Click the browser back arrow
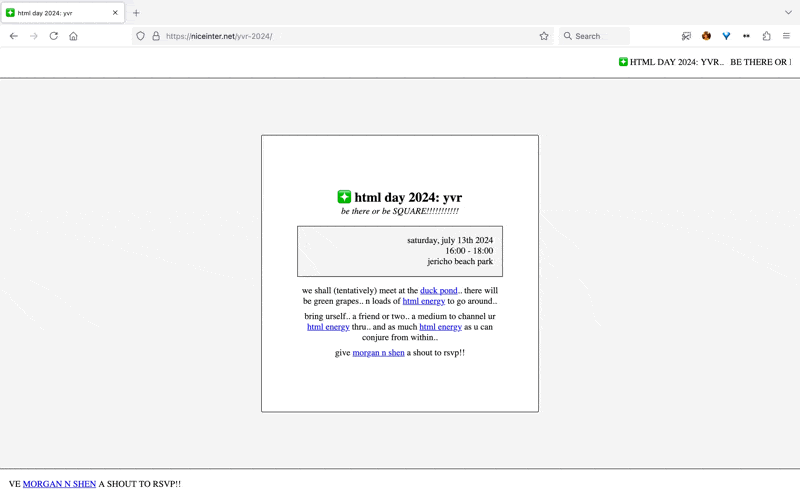 pos(14,36)
